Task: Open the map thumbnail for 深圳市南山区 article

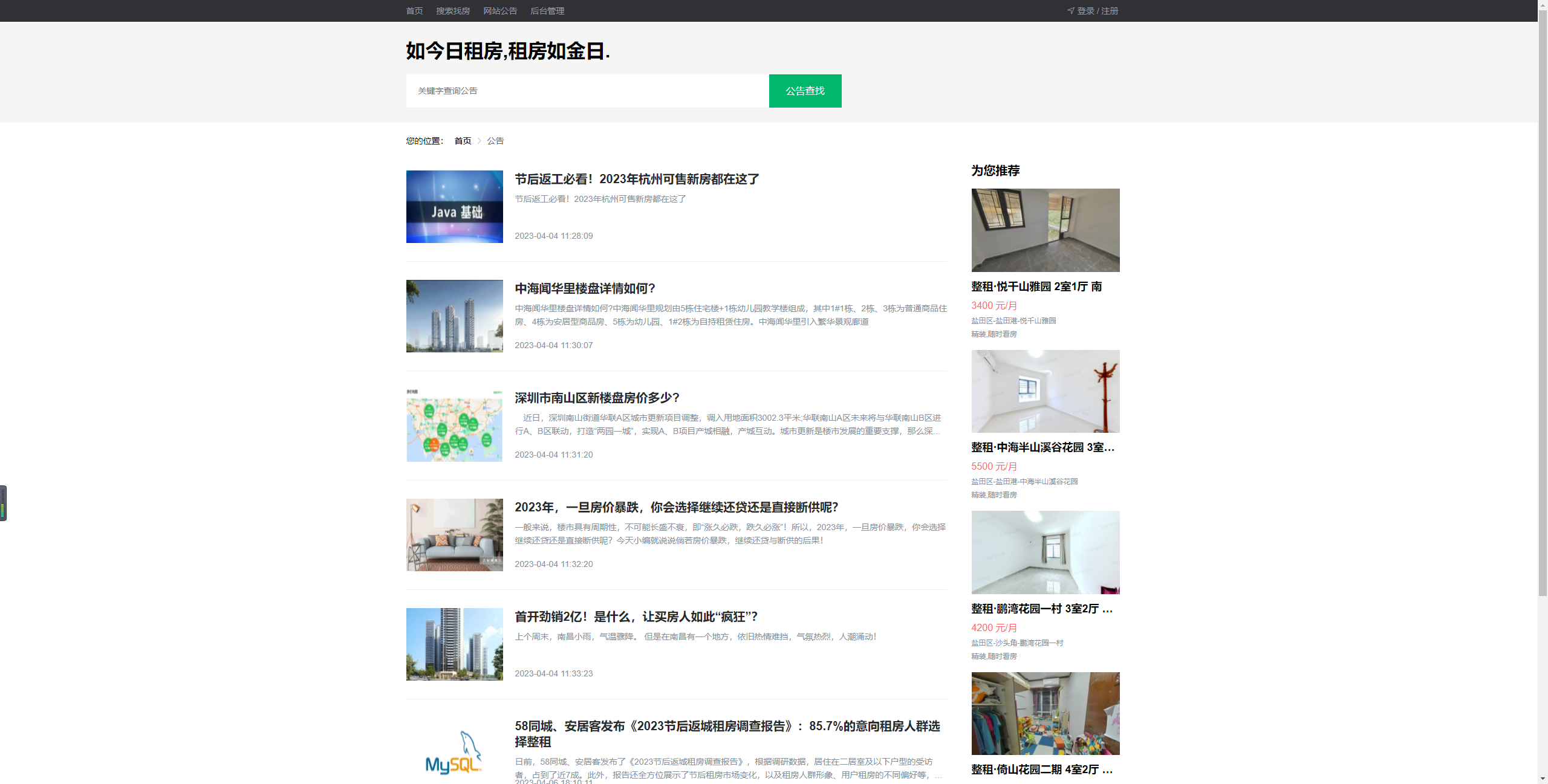Action: tap(454, 426)
